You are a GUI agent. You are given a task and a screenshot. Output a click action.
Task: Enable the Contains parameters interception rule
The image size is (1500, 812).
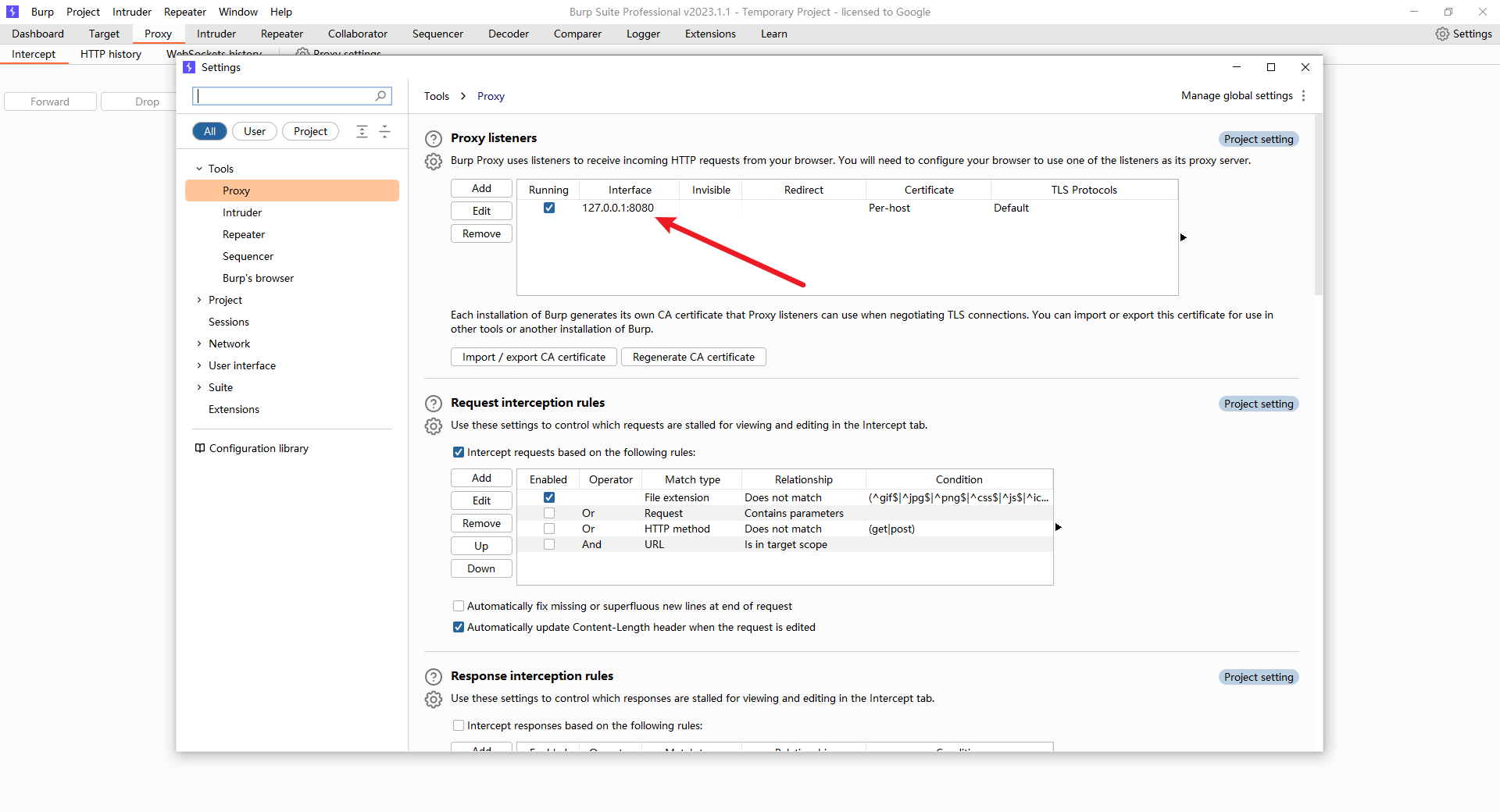(x=549, y=513)
